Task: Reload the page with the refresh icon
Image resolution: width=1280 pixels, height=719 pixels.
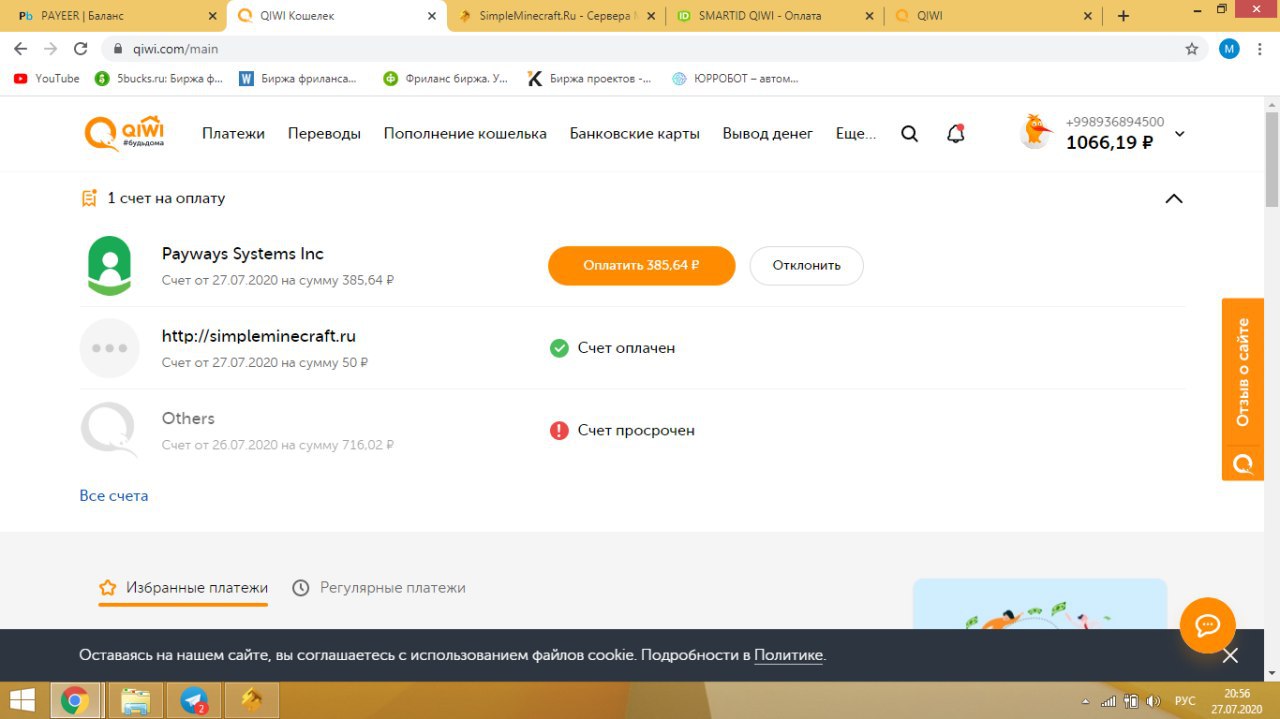Action: click(81, 48)
